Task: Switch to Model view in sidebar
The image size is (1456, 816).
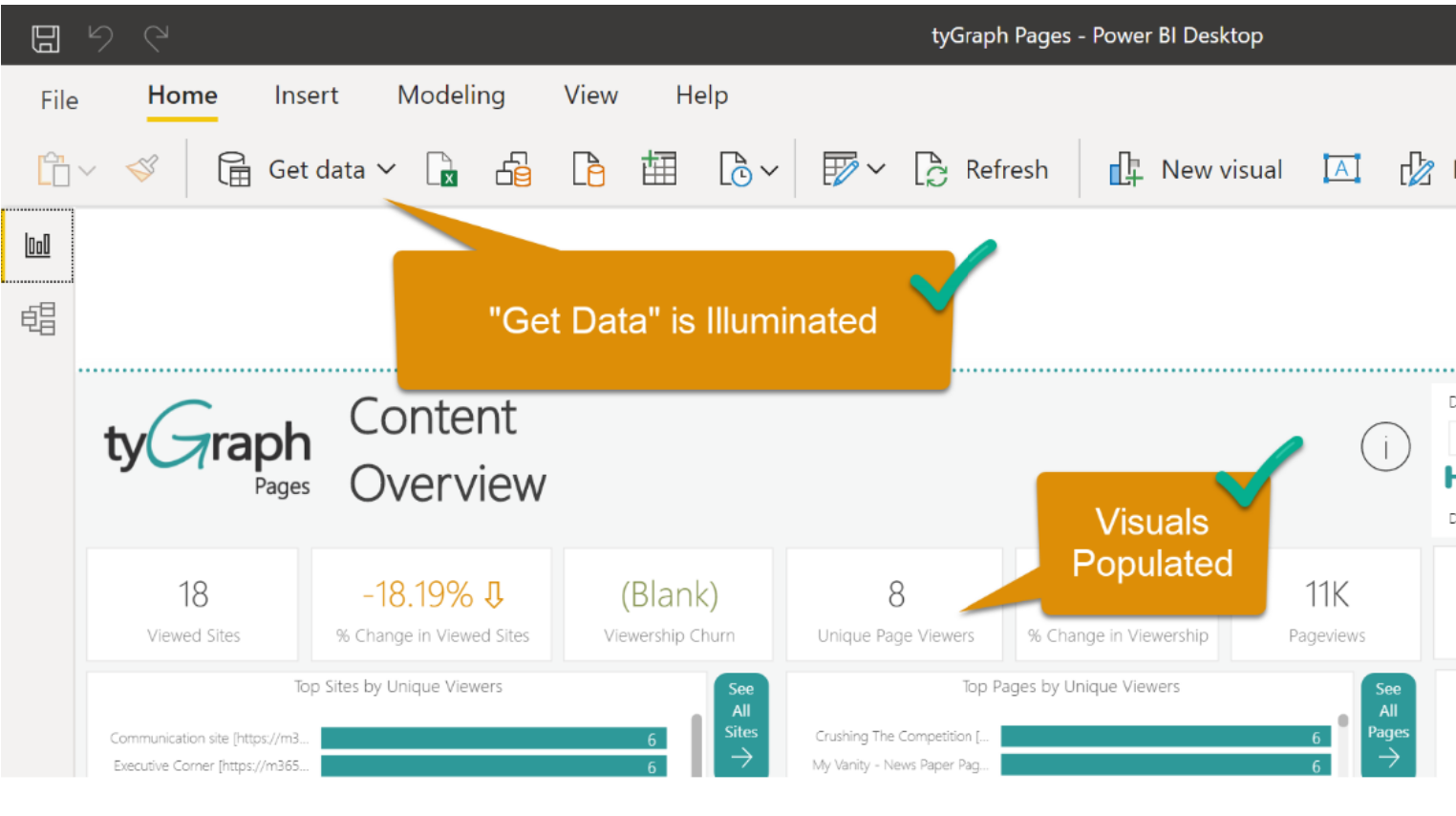Action: coord(38,318)
